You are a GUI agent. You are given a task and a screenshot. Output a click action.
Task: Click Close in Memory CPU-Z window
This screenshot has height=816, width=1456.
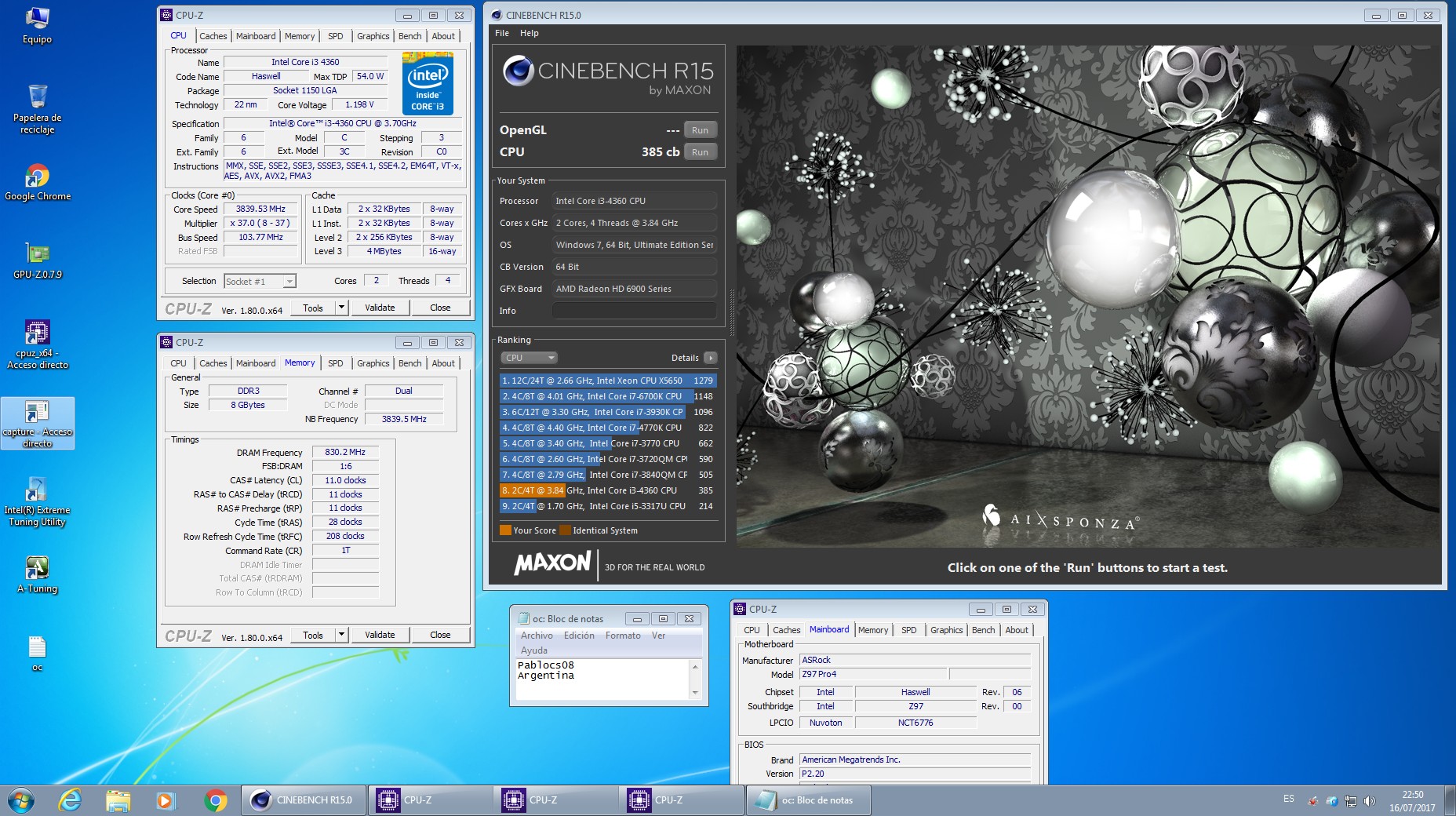click(x=440, y=635)
